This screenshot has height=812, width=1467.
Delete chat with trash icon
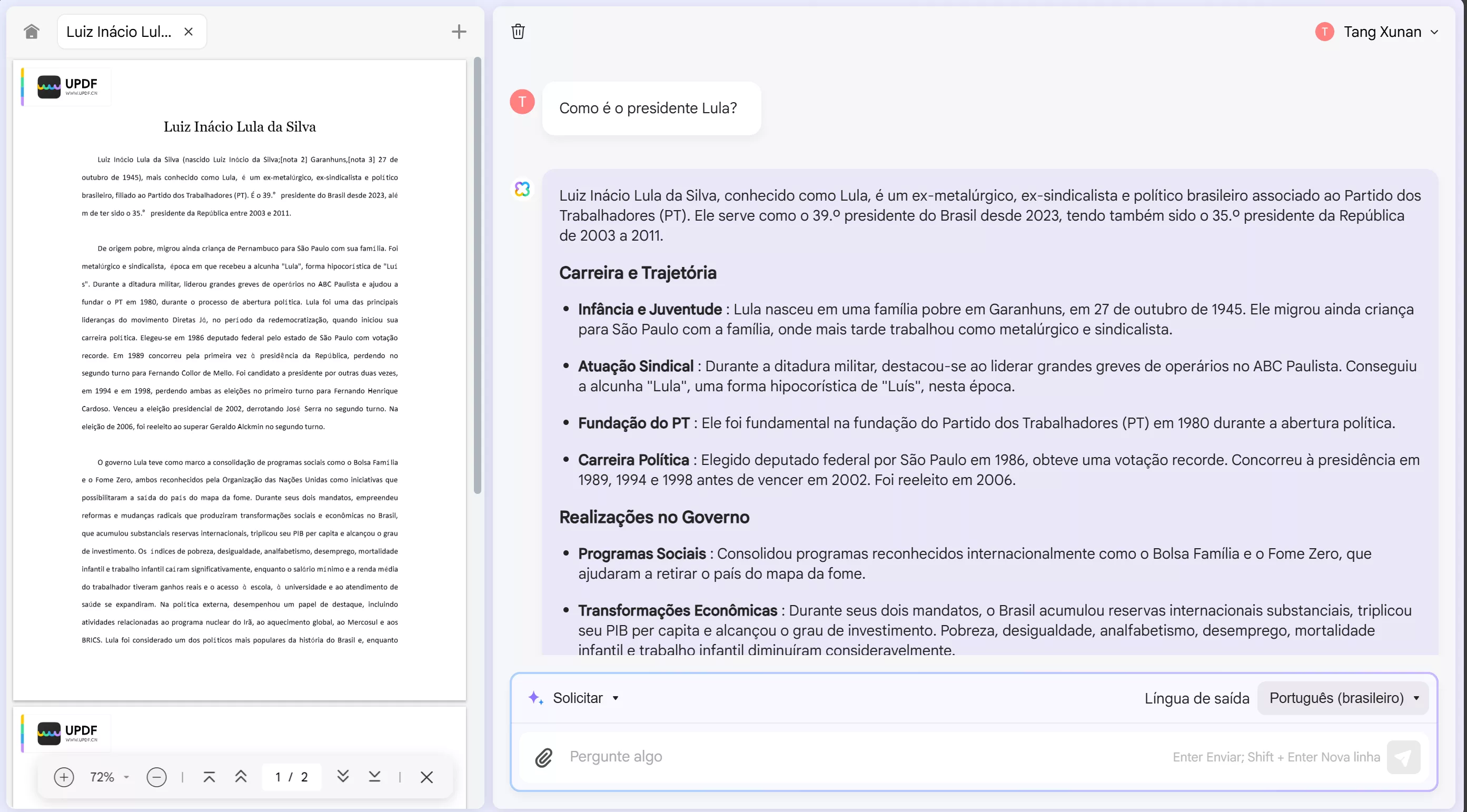[x=518, y=31]
